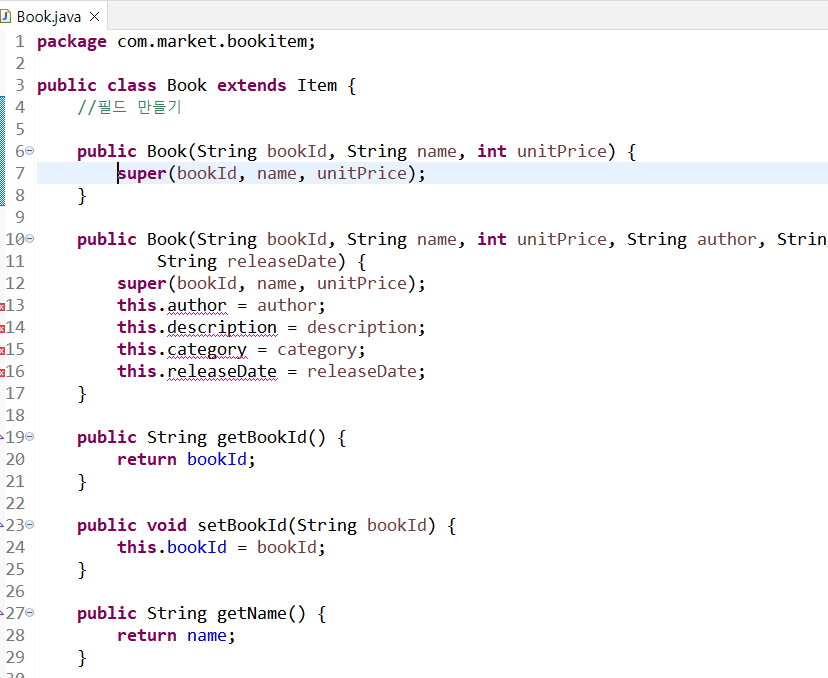Screen dimensions: 828x678
Task: Click the error marker on line 14
Action: pyautogui.click(x=2, y=328)
